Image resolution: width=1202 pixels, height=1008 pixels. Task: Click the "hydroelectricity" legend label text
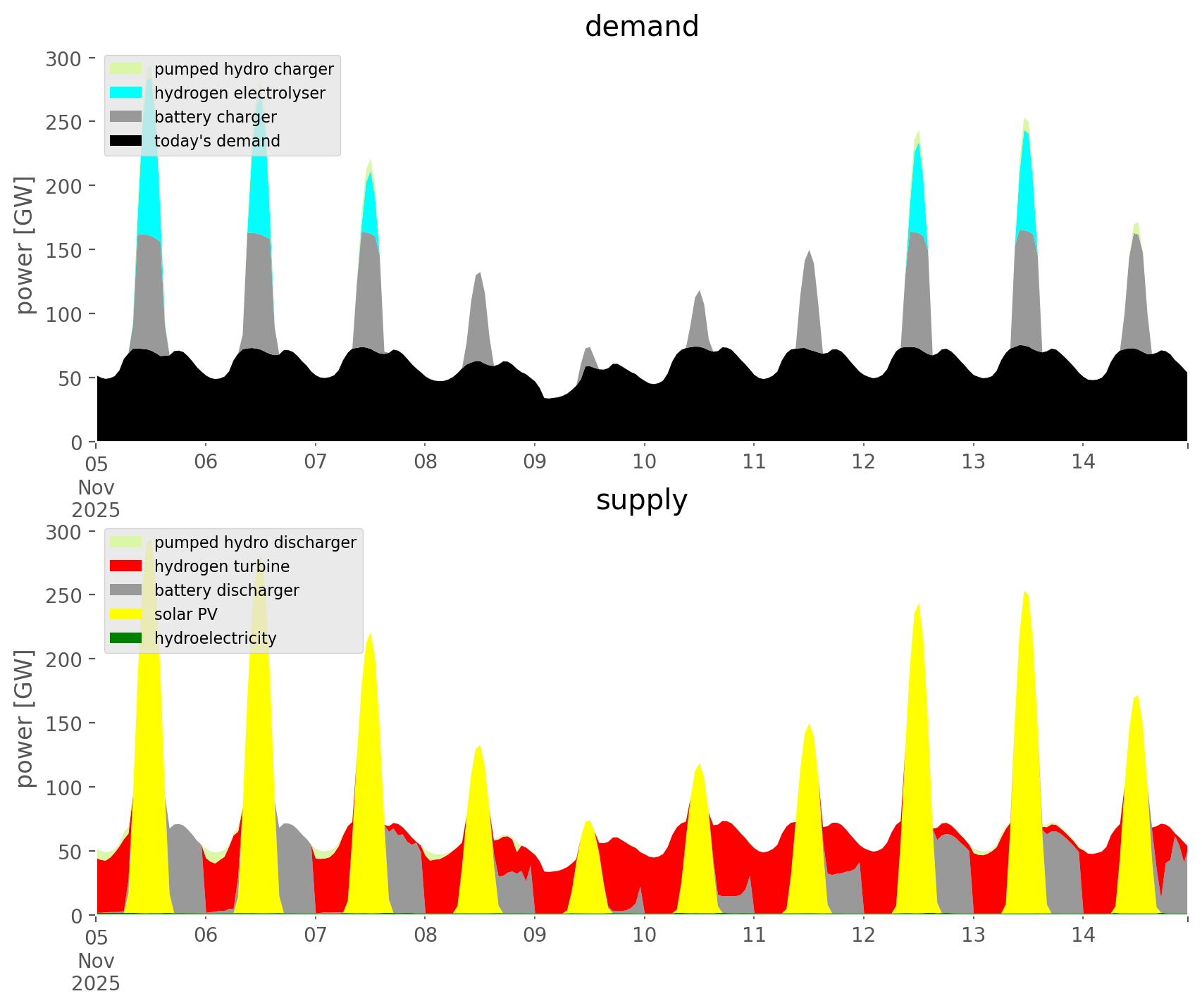(215, 638)
